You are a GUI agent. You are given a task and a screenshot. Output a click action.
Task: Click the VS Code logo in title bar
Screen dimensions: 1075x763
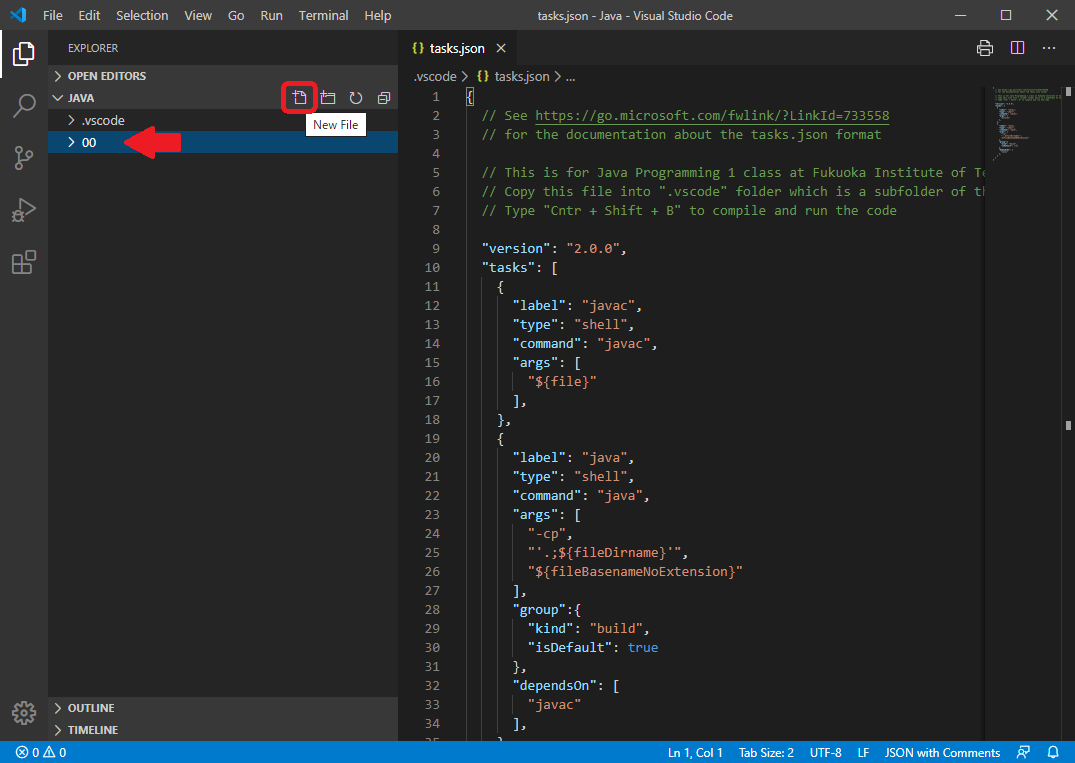pos(19,15)
